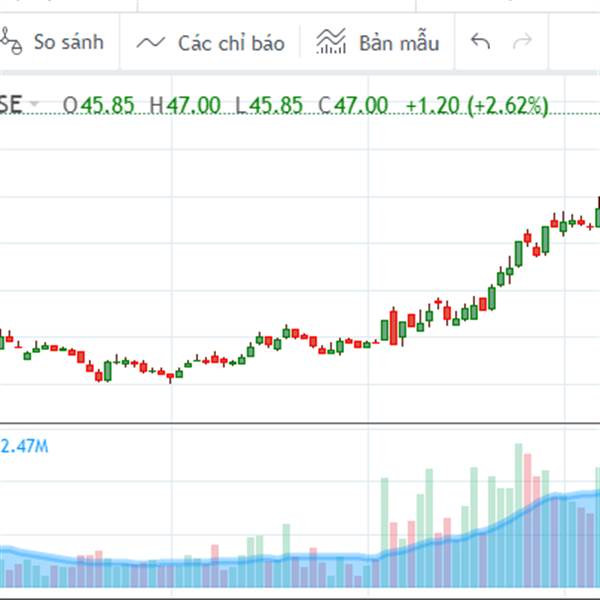
Task: Select the high value H47.00
Action: click(x=185, y=105)
